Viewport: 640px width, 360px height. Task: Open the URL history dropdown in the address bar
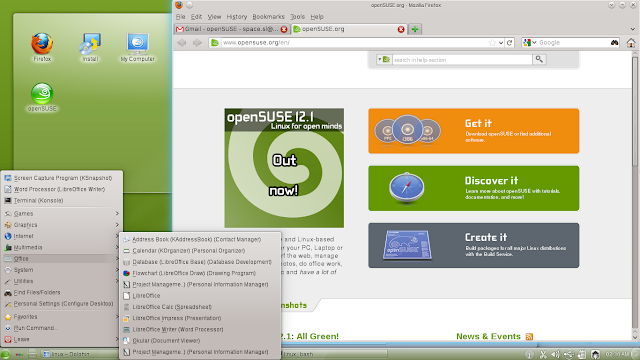[501, 42]
